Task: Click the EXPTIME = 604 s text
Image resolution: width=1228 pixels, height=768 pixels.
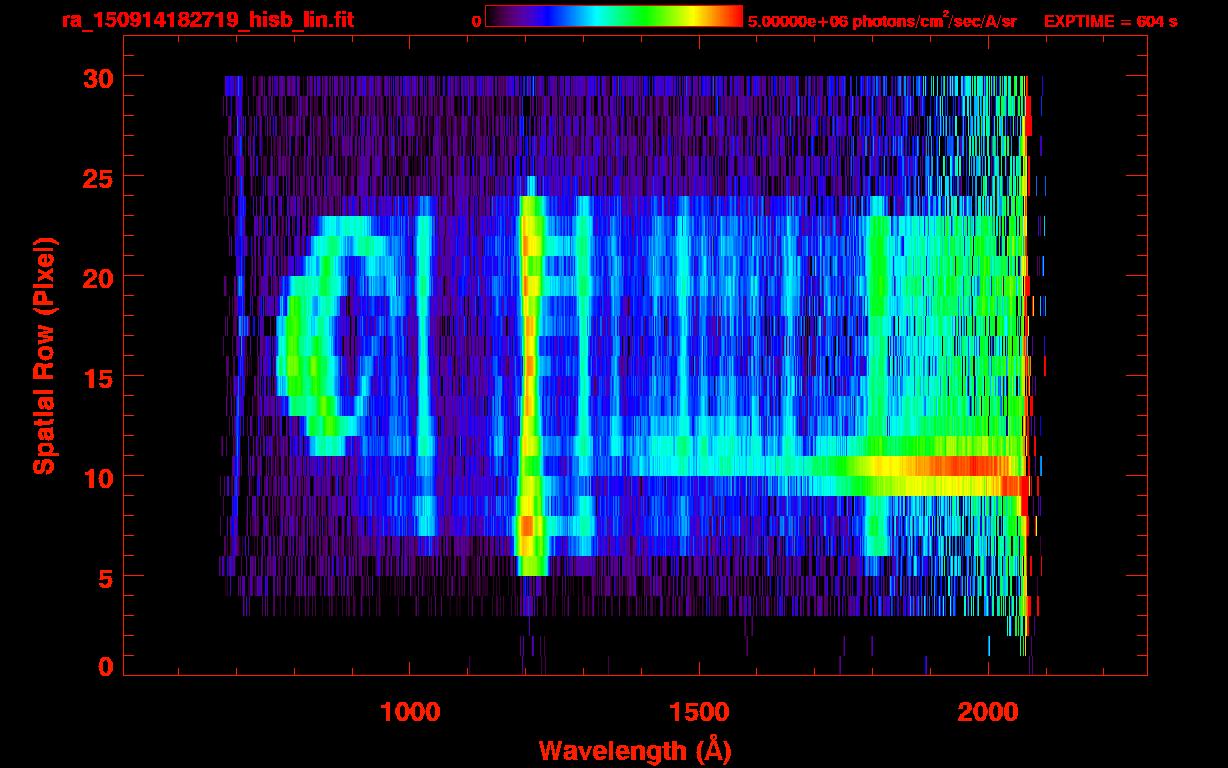Action: [1110, 21]
